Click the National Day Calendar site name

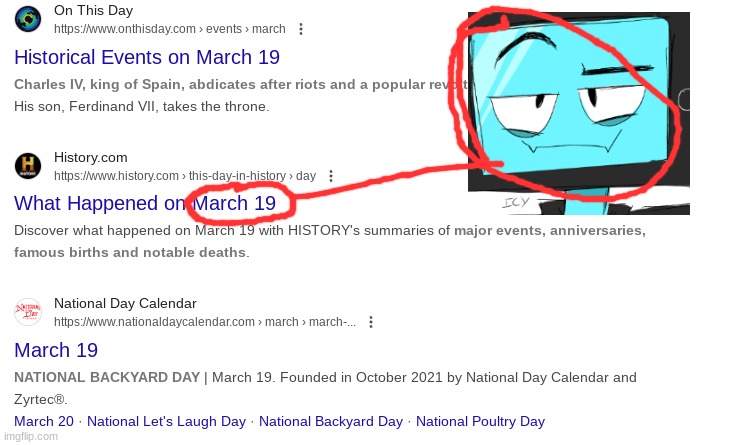click(125, 304)
